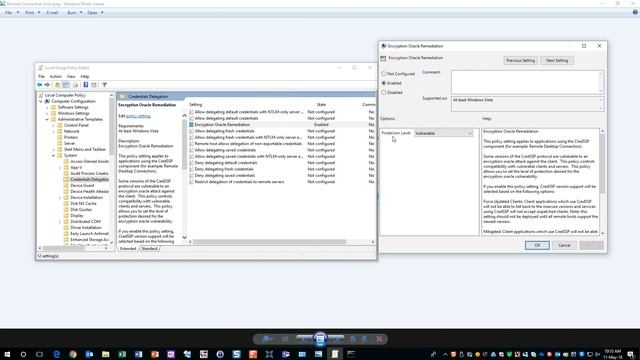Click the Next Setting button
Screen dimensions: 640x360
(x=557, y=60)
